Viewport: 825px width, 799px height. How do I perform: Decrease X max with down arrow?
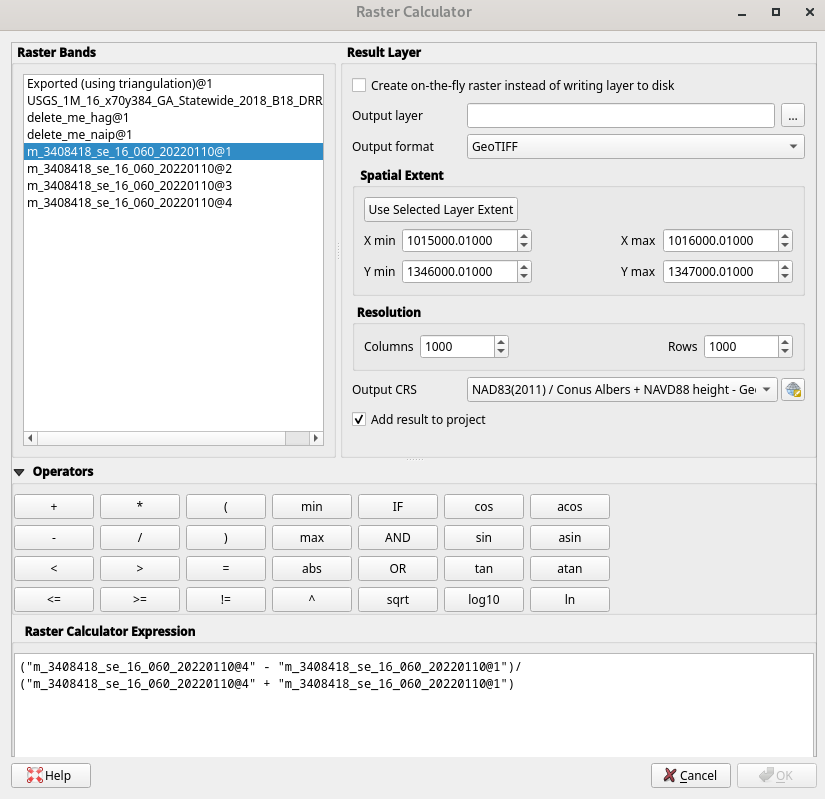pos(785,246)
